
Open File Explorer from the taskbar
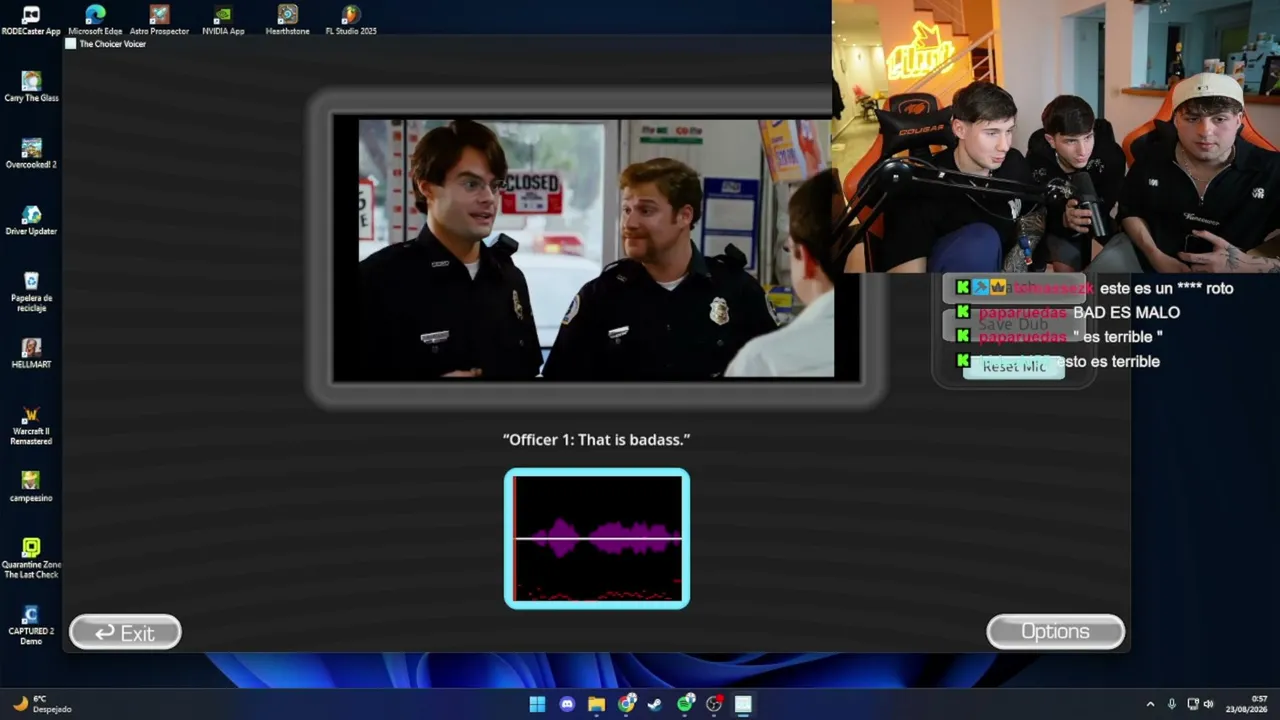point(597,704)
